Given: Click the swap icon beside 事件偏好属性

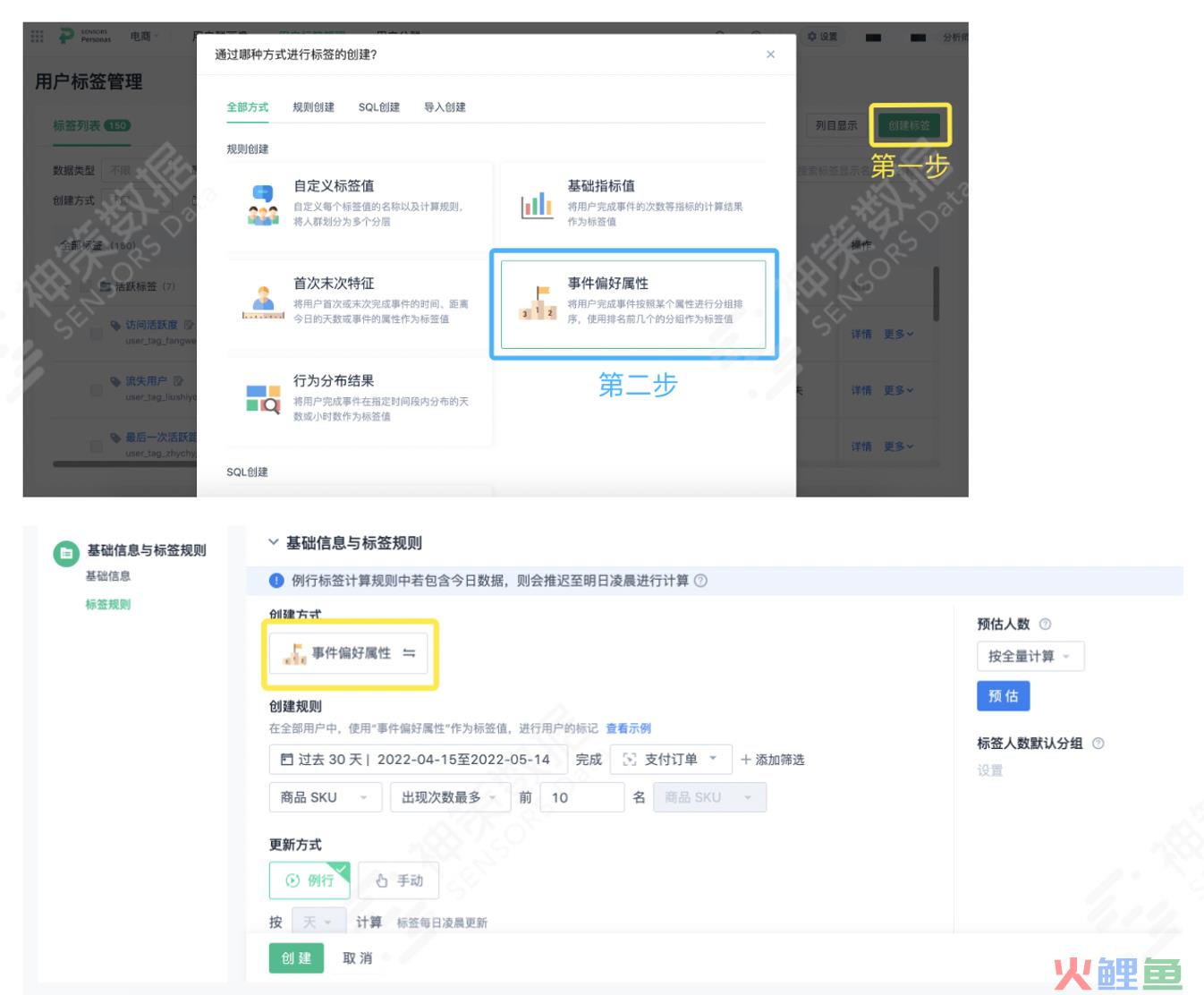Looking at the screenshot, I should point(409,653).
